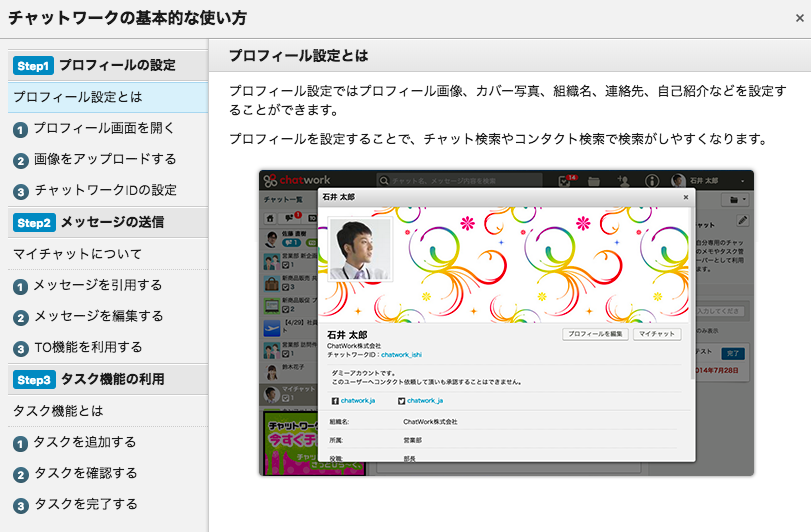Click the home icon in chat list
This screenshot has height=532, width=811.
(270, 218)
